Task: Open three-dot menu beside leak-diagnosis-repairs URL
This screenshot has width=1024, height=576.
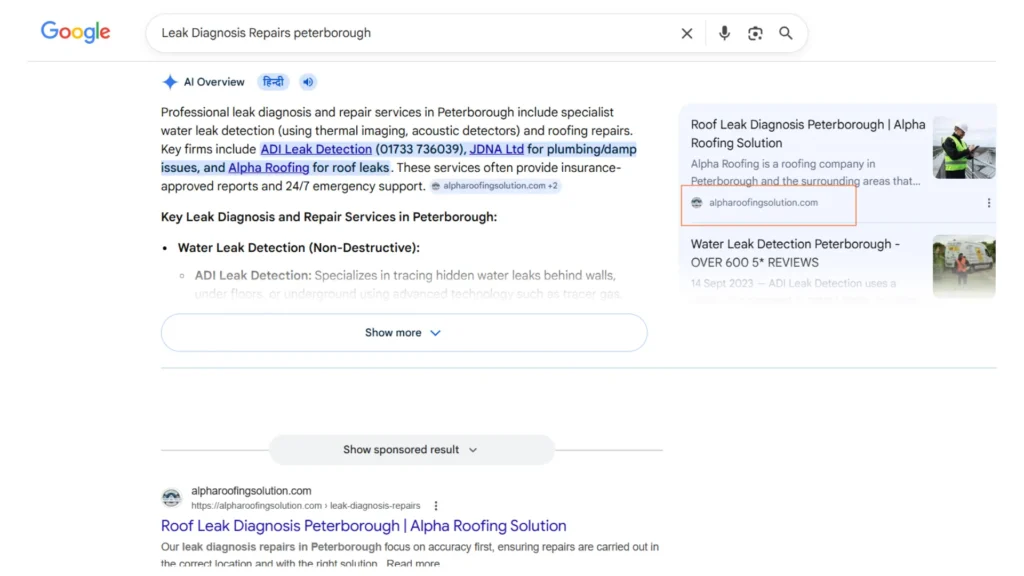Action: (x=436, y=506)
